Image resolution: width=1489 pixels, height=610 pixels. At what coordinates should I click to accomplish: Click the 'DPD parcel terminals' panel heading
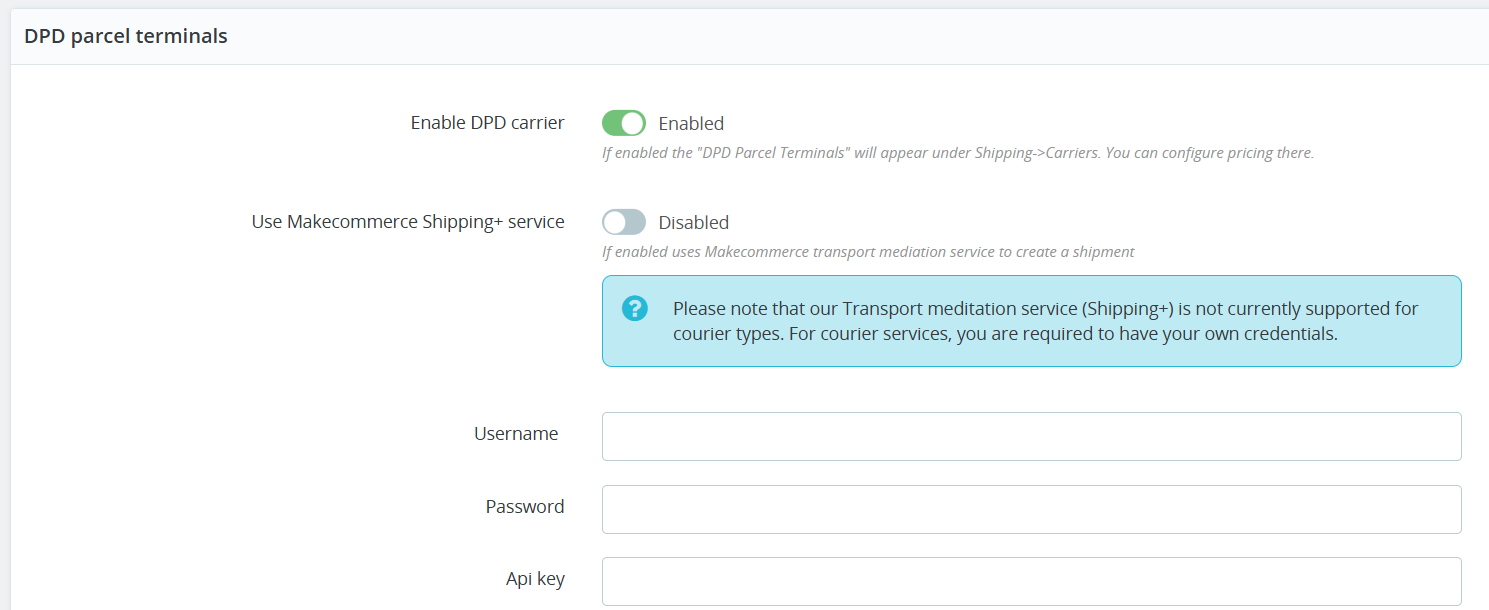(x=126, y=36)
